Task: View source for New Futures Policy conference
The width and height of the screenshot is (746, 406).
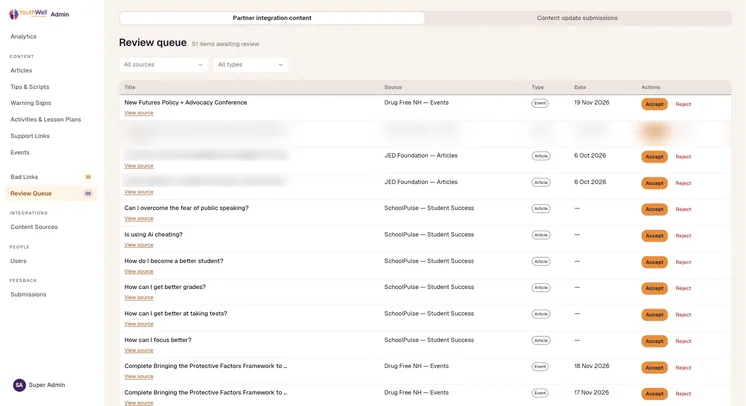Action: [139, 113]
